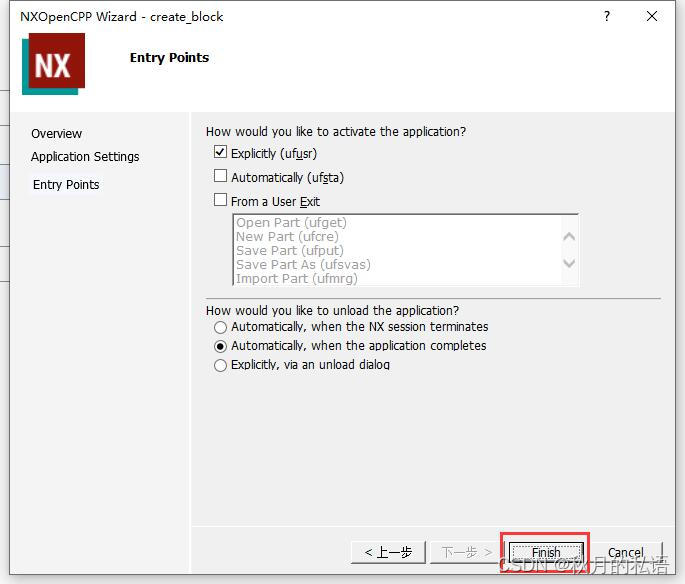Select the Entry Points page
This screenshot has width=685, height=584.
click(66, 185)
